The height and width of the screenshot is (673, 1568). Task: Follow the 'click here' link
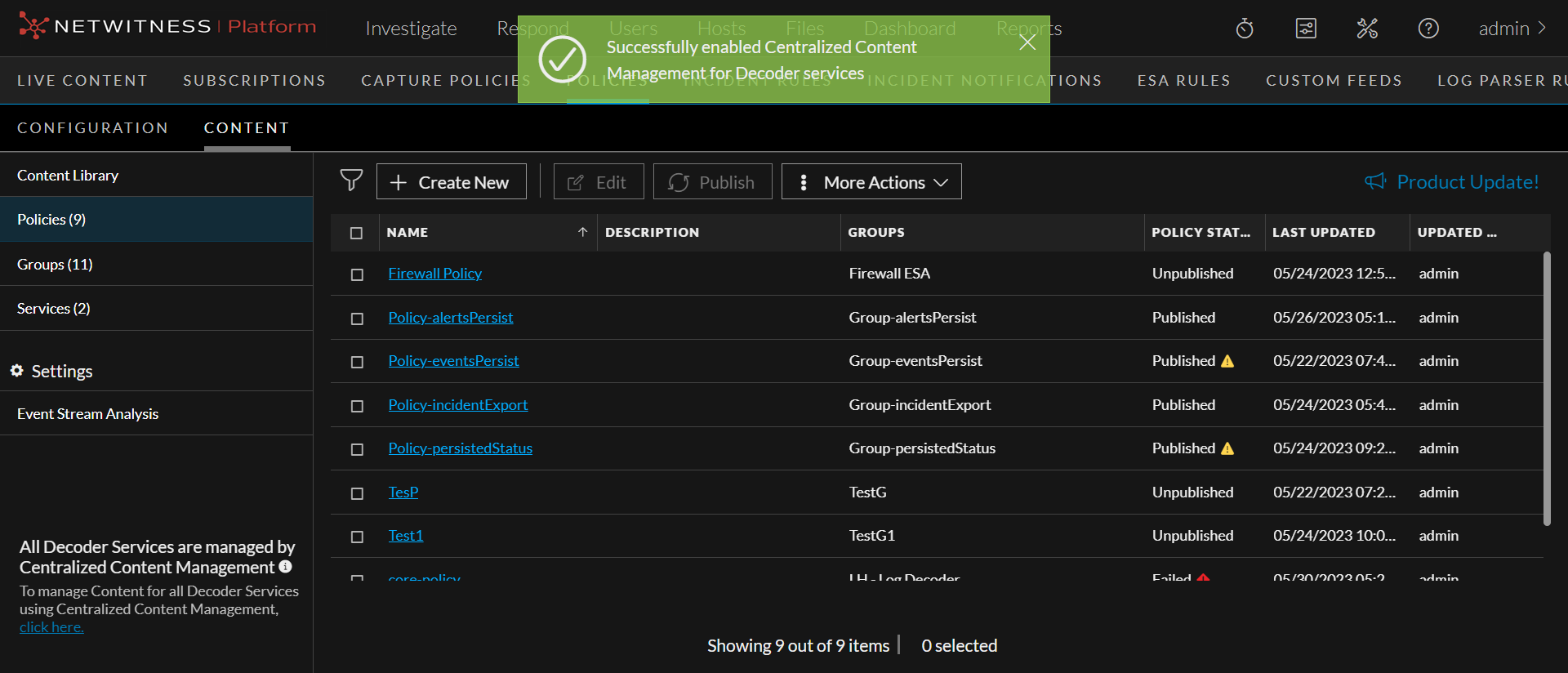pos(51,627)
